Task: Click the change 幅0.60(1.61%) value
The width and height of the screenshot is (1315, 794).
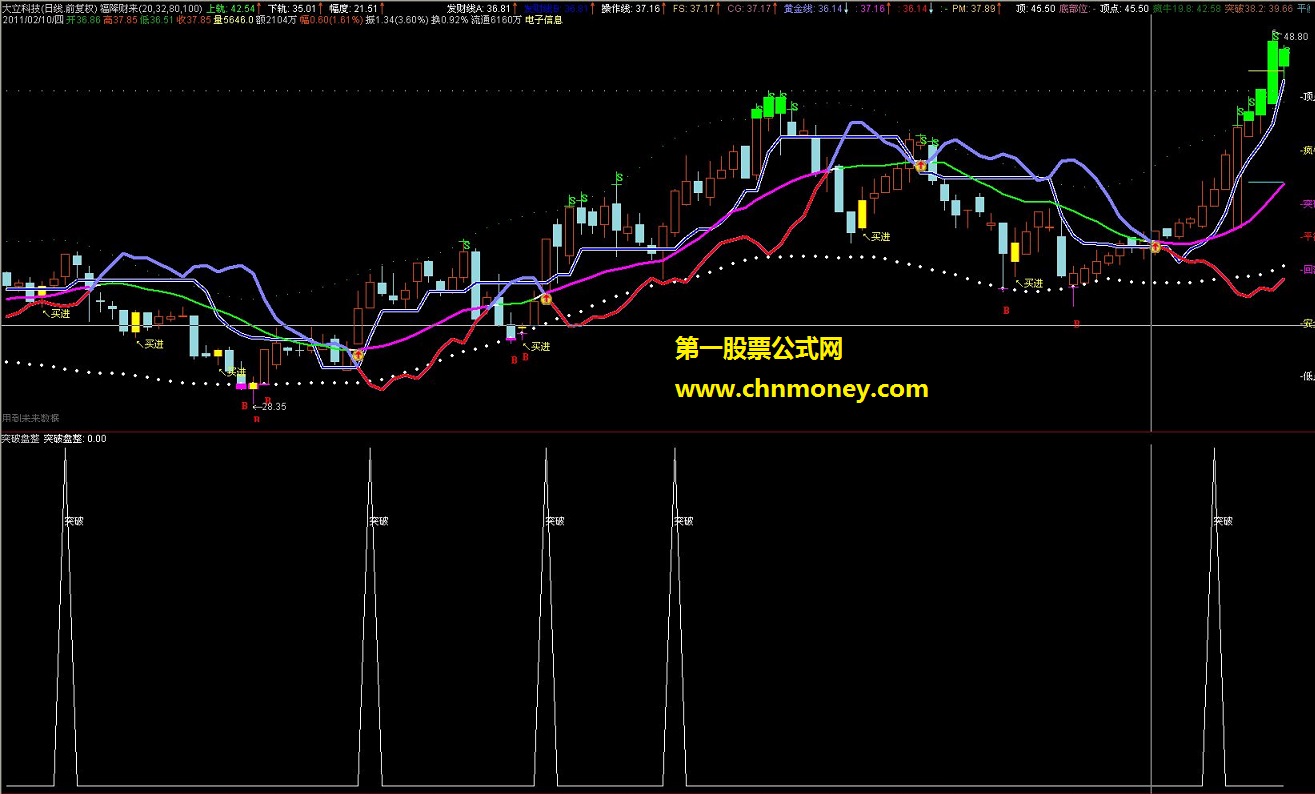Action: [330, 20]
